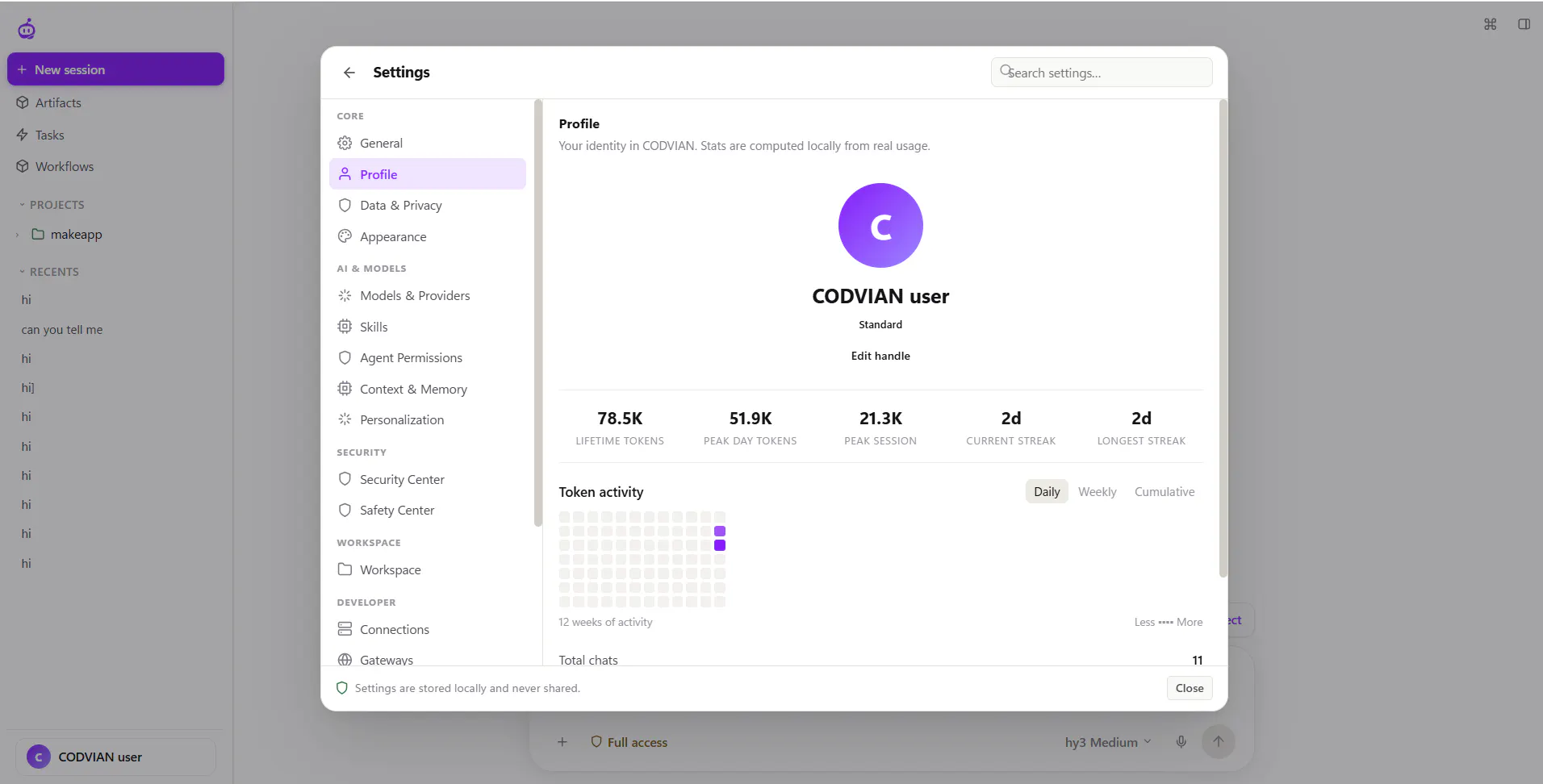The height and width of the screenshot is (784, 1543).
Task: Select the Profile settings section
Action: point(428,174)
